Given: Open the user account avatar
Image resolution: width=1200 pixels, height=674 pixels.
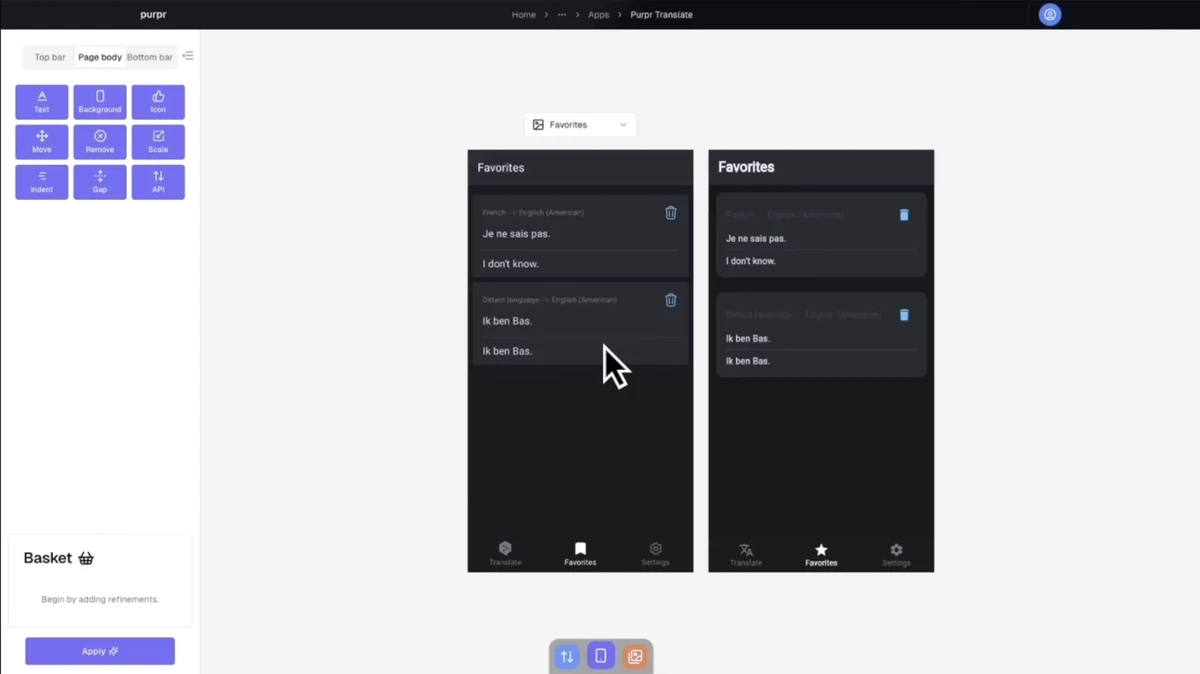Looking at the screenshot, I should (x=1050, y=15).
